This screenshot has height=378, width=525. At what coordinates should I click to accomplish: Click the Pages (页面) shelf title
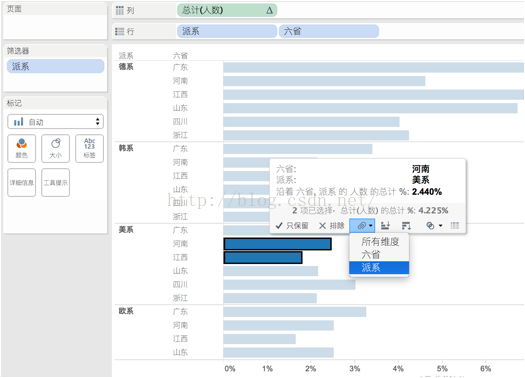pos(14,9)
